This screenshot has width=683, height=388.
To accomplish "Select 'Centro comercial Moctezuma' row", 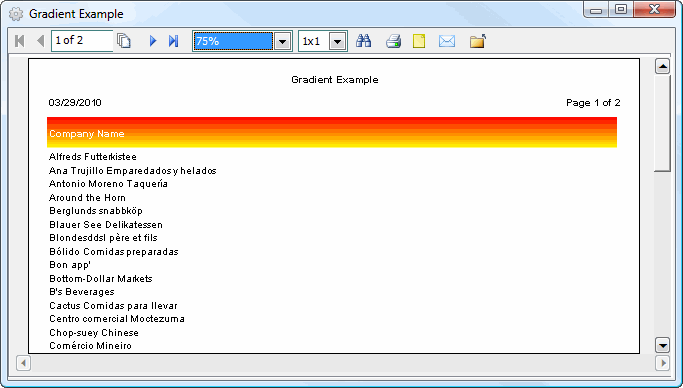I will 117,319.
